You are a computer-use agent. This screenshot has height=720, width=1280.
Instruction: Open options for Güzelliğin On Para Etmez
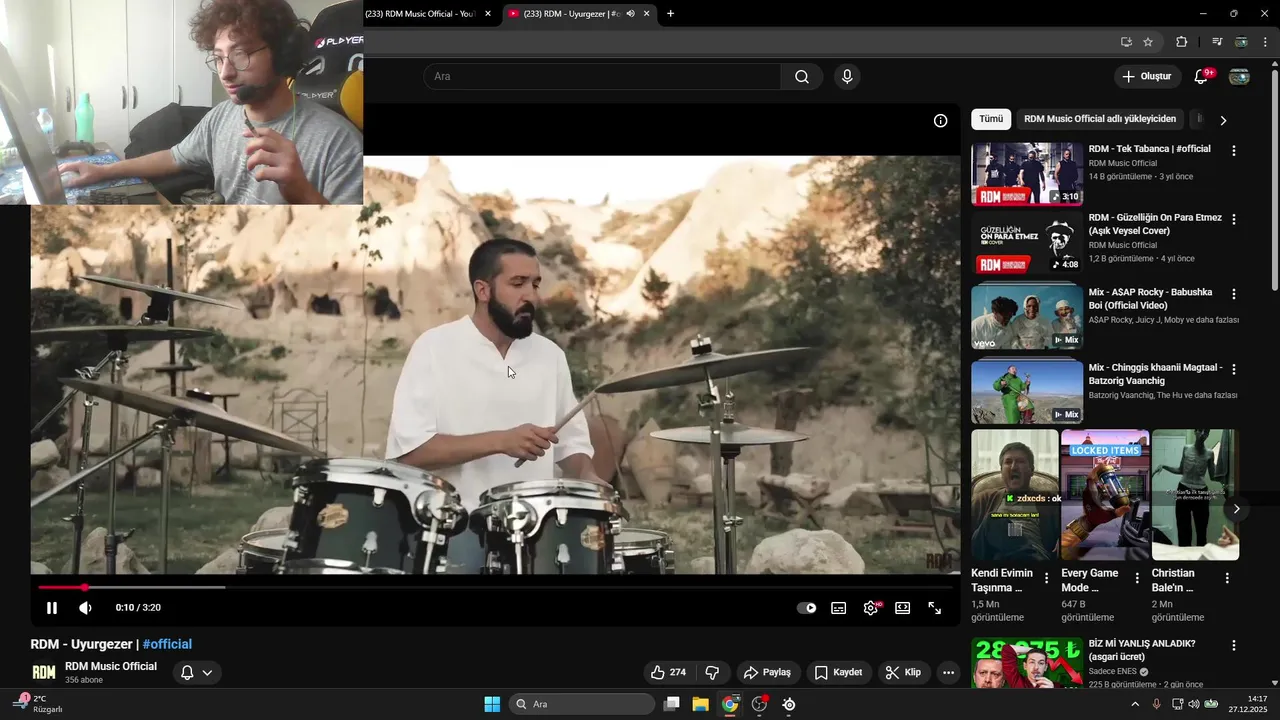click(1233, 219)
